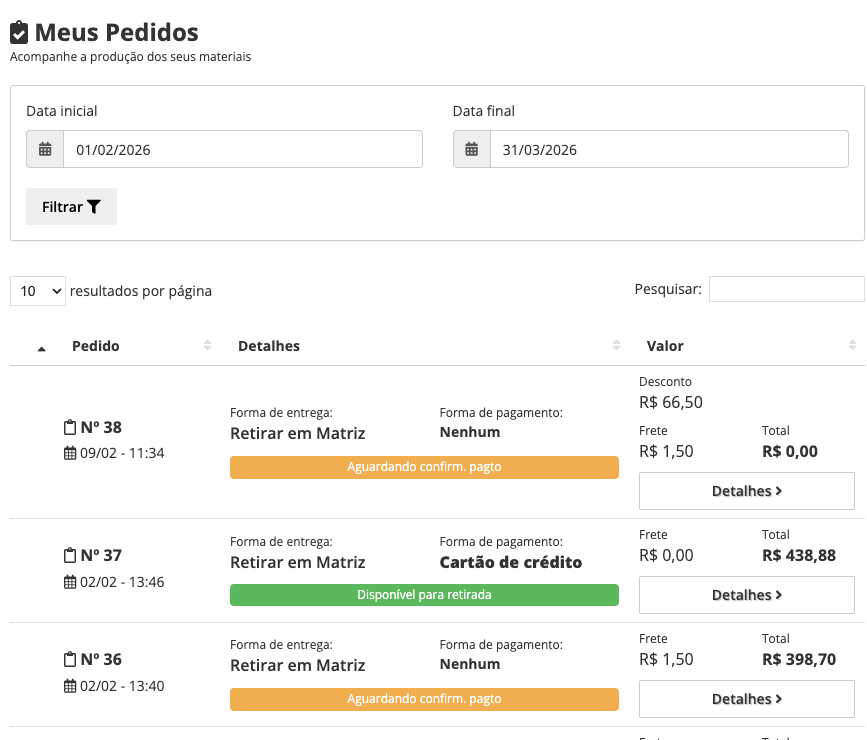Click the clipboard icon next to Nº 38
867x740 pixels.
coord(70,428)
